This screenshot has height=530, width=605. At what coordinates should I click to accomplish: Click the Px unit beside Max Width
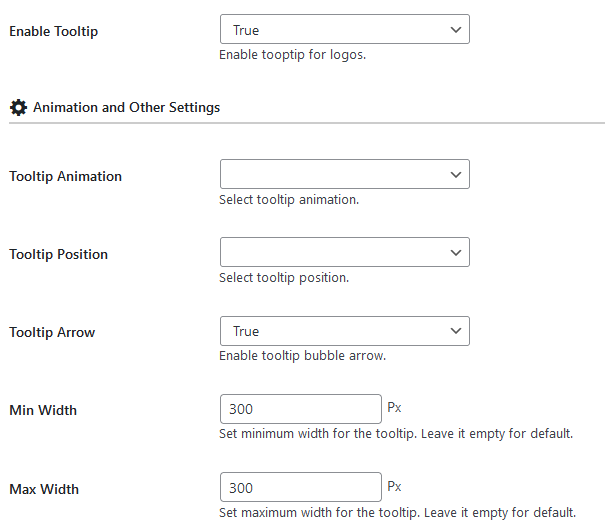(394, 487)
